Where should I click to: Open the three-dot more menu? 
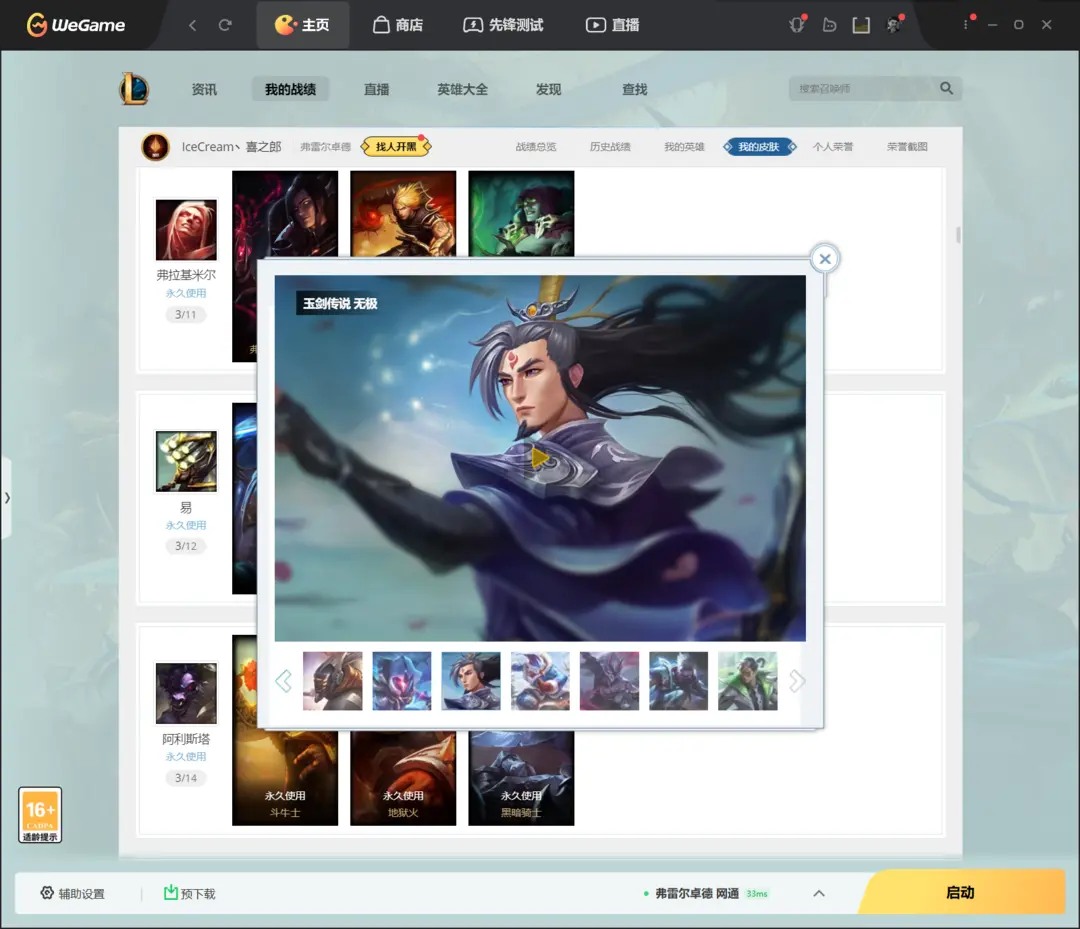[966, 24]
